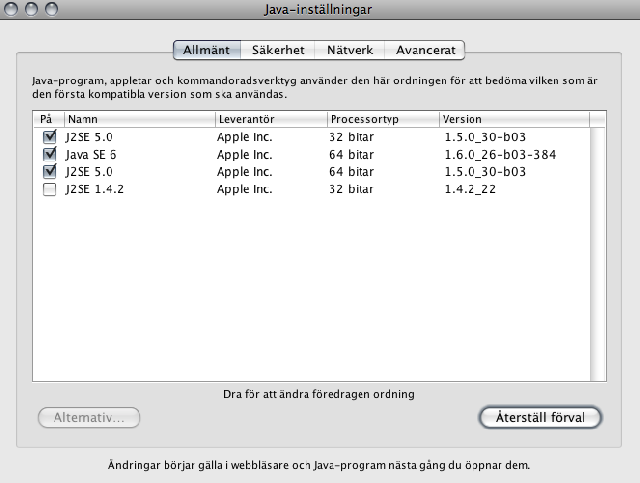Sort by the På column header
The height and width of the screenshot is (483, 640).
coord(48,119)
